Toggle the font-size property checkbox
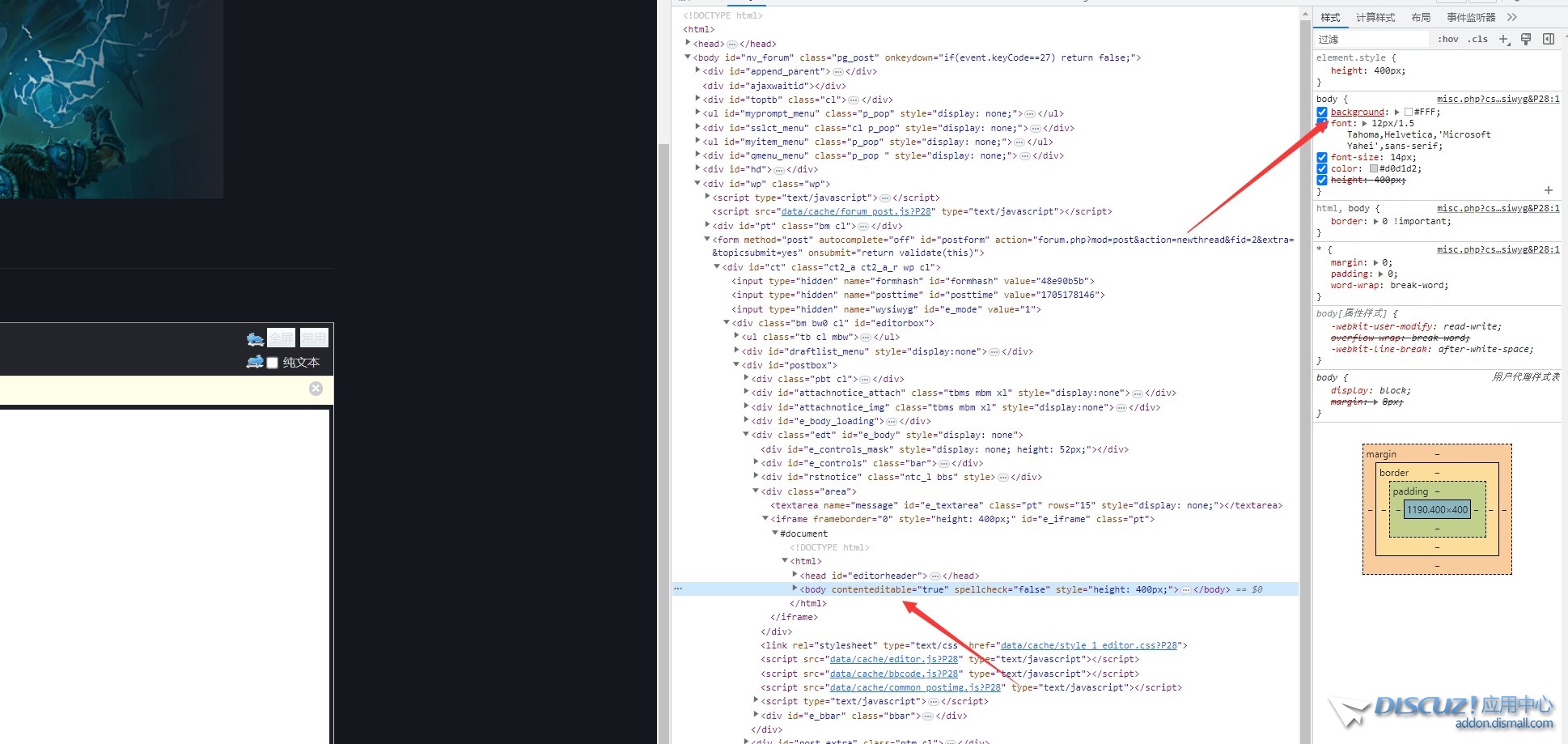Screen dimensions: 1568x744 coord(1322,158)
